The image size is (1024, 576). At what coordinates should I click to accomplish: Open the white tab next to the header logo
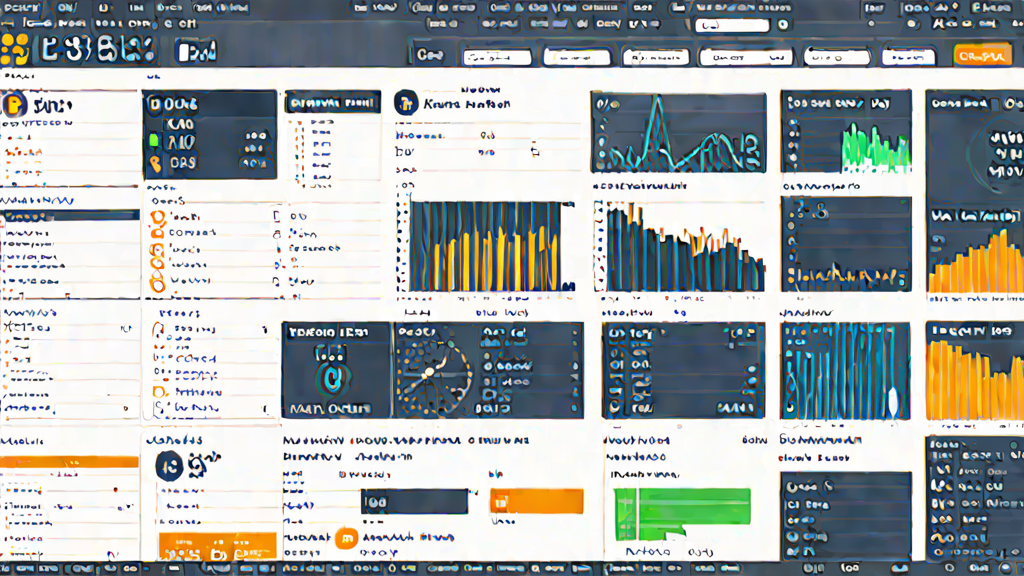tap(197, 52)
